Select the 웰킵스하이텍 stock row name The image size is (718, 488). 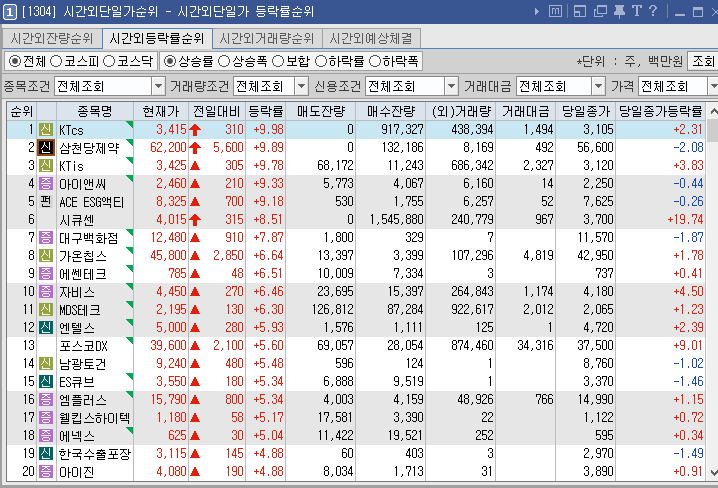tap(94, 418)
